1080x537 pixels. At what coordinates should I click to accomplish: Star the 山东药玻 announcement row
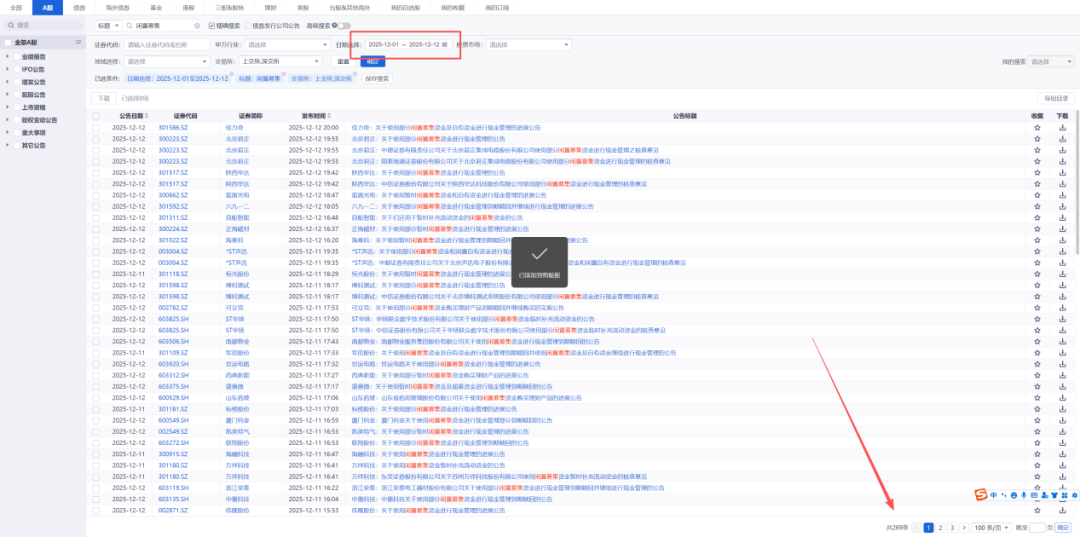point(1037,397)
